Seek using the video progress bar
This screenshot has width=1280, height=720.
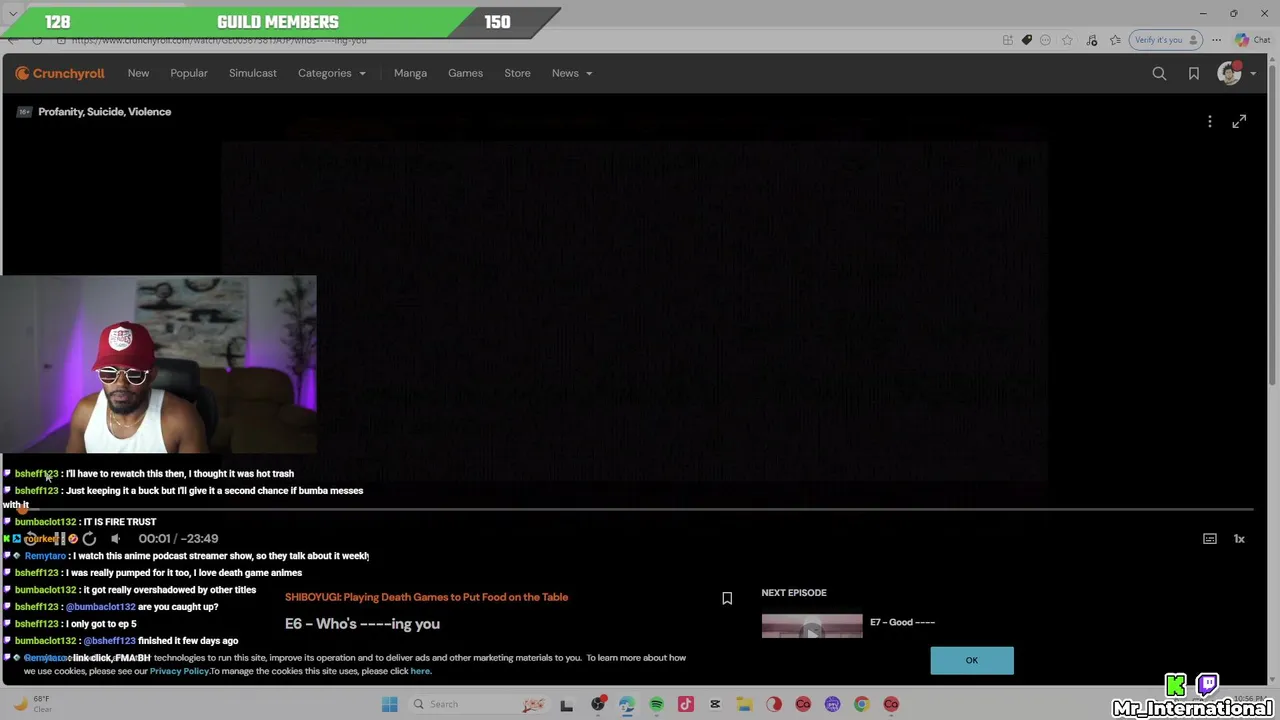point(640,510)
